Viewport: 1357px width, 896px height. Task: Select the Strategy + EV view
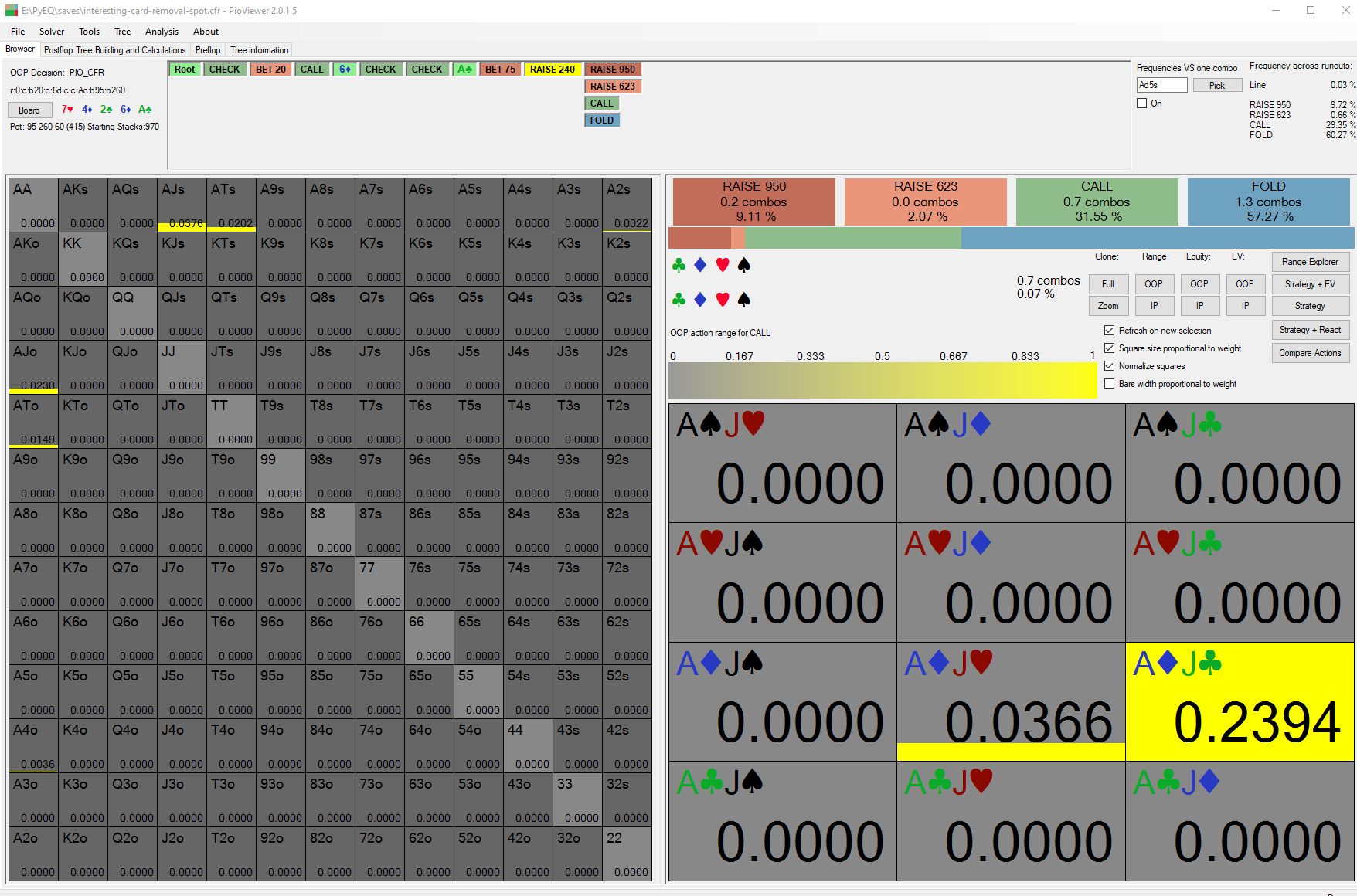[x=1310, y=284]
